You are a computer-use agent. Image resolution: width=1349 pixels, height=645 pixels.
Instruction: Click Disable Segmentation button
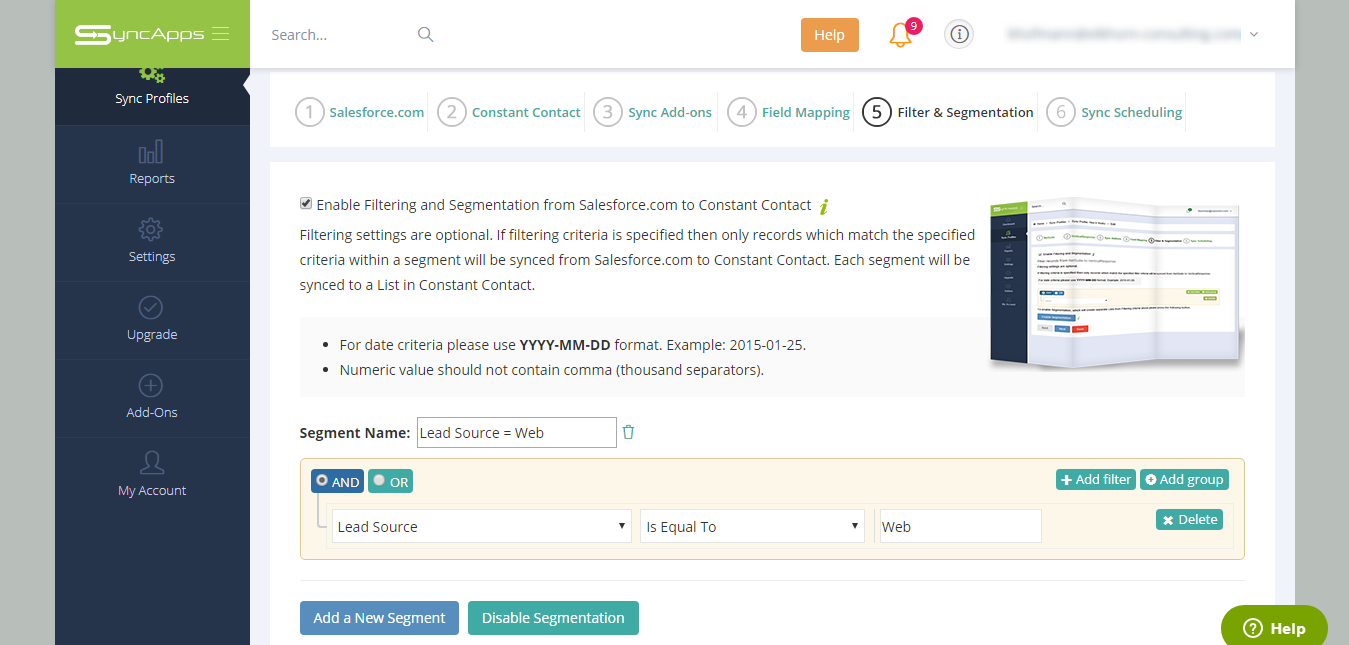click(x=553, y=618)
